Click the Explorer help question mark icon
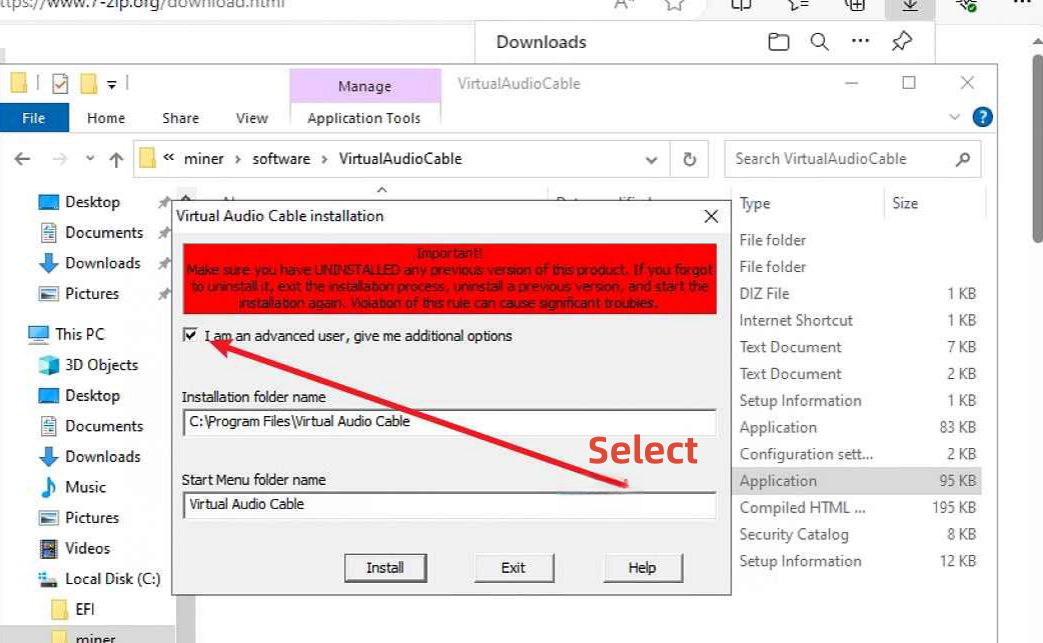Image resolution: width=1043 pixels, height=643 pixels. (982, 117)
